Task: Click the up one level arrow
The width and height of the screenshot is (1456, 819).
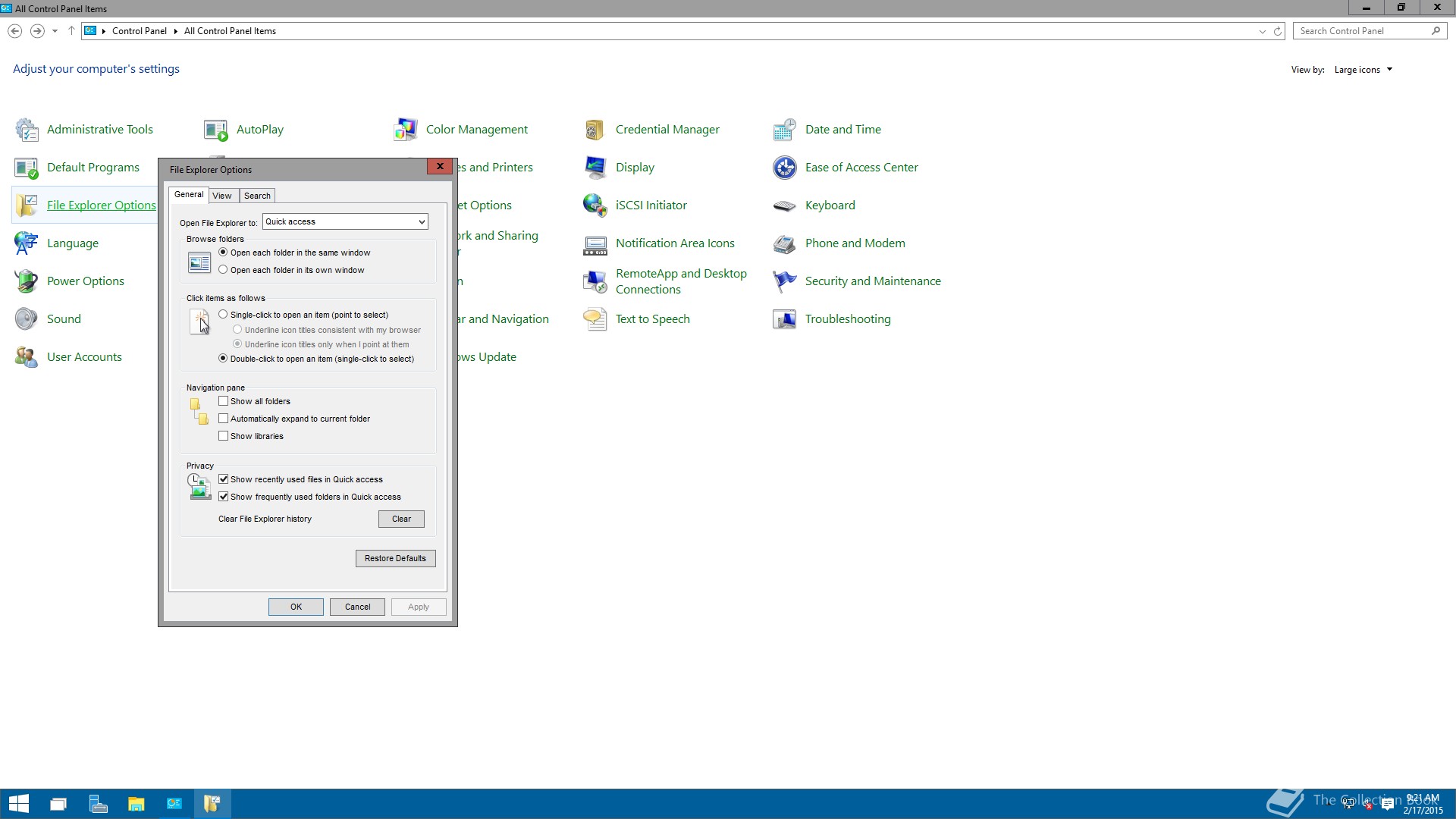Action: pyautogui.click(x=71, y=31)
